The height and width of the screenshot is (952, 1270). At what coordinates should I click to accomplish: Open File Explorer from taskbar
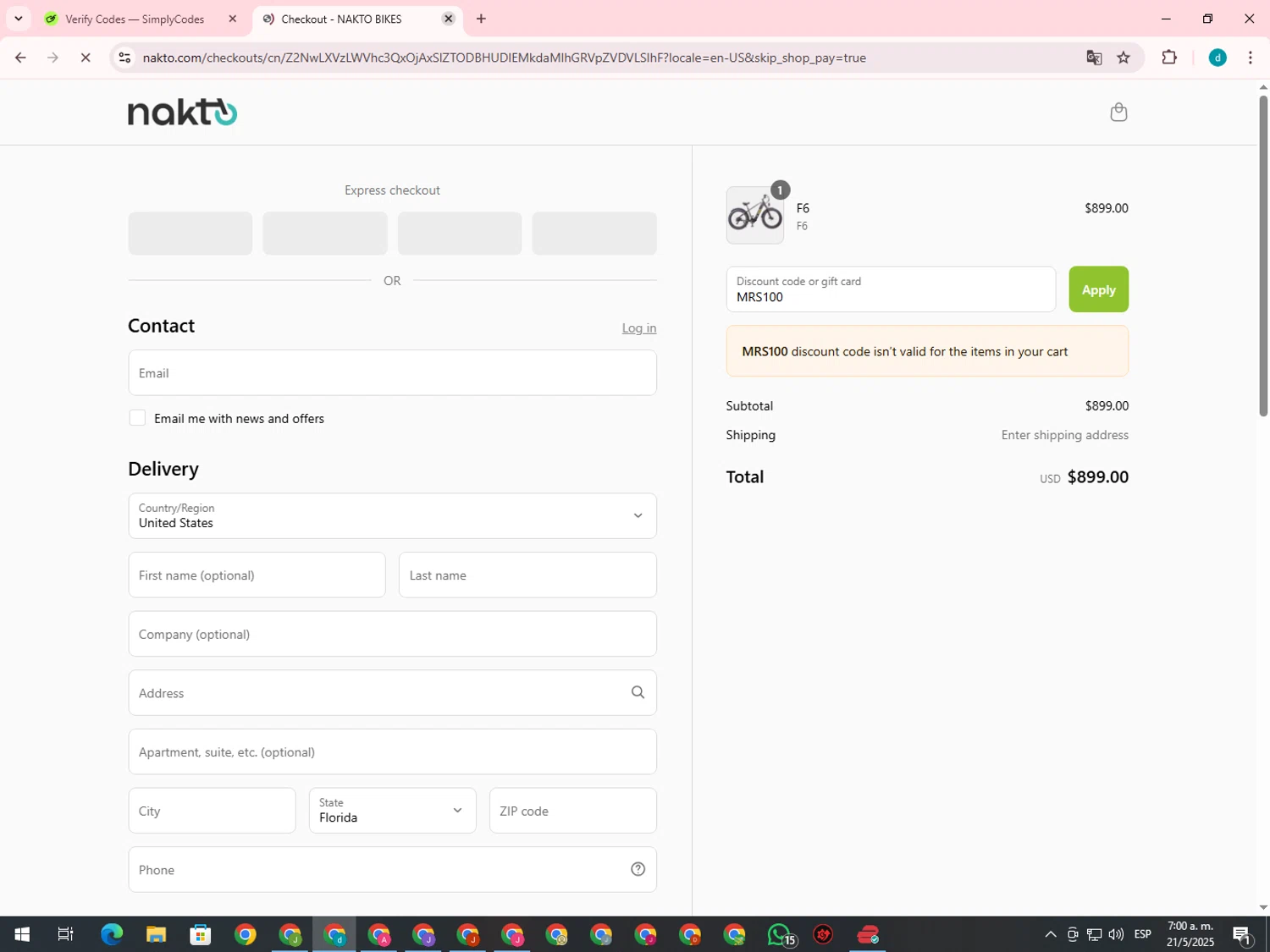[x=156, y=934]
